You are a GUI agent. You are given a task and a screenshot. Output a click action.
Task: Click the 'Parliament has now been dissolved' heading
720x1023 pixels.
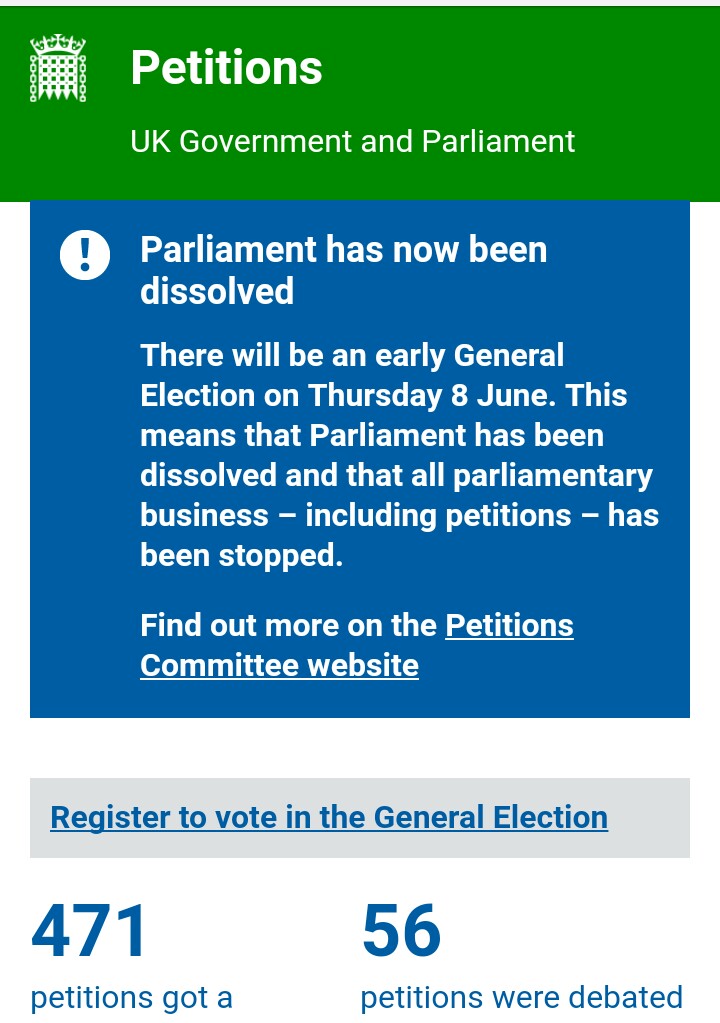(344, 270)
